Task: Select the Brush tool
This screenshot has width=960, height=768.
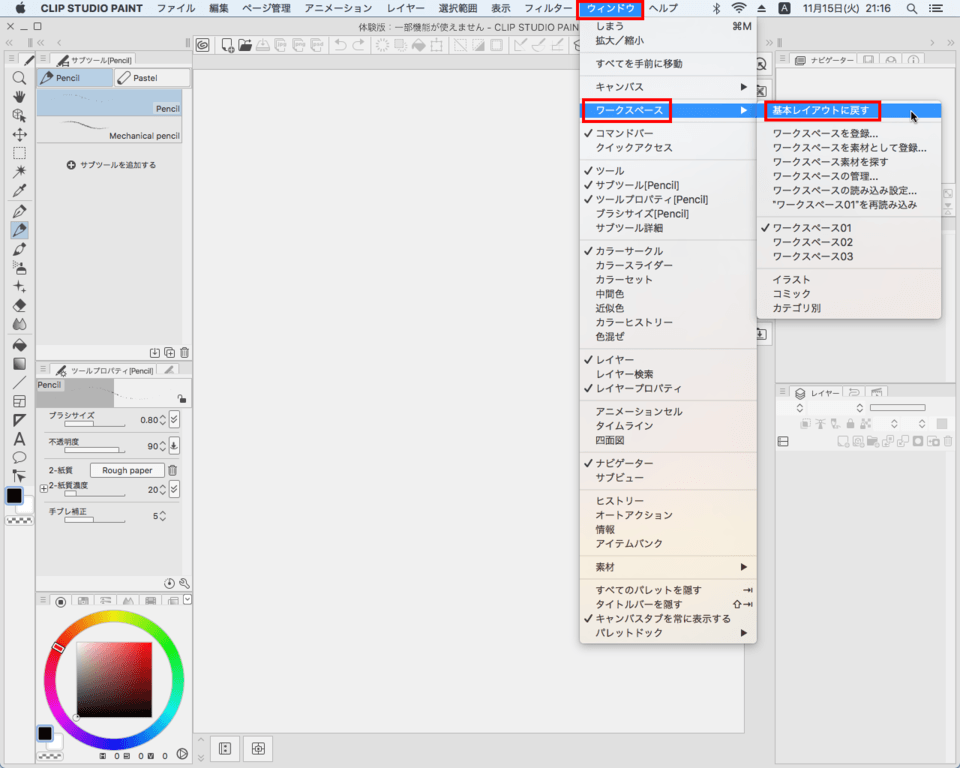Action: [x=20, y=249]
